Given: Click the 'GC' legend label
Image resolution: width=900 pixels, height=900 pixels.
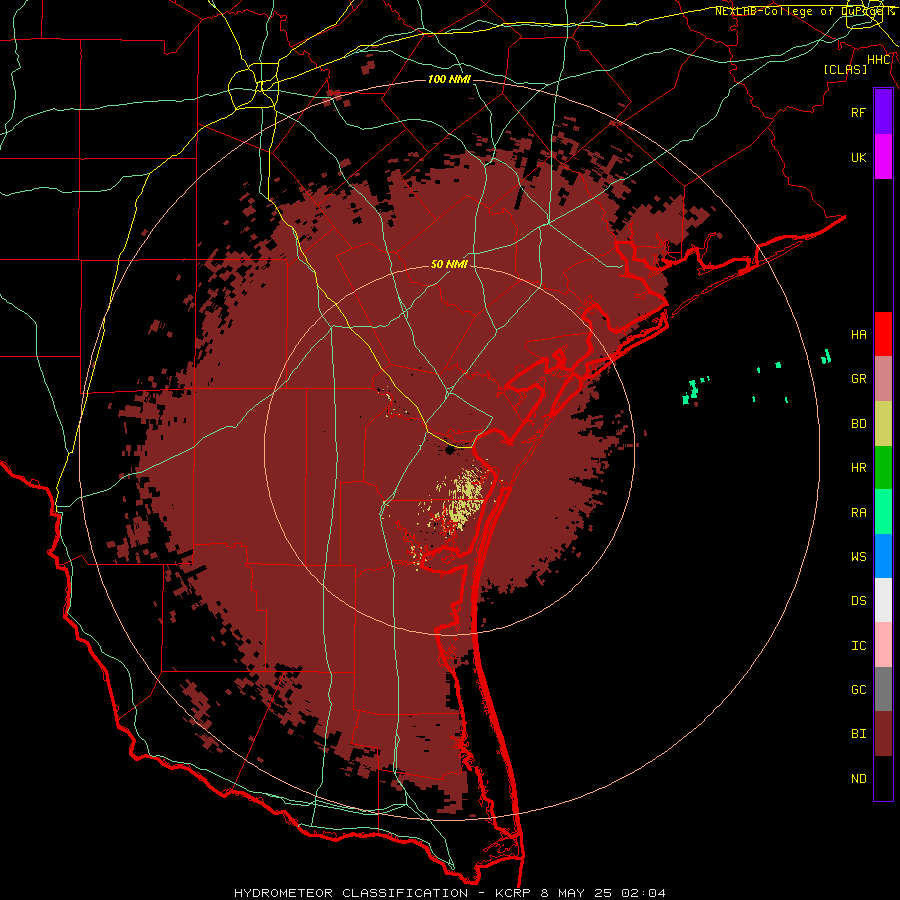Looking at the screenshot, I should coord(859,690).
